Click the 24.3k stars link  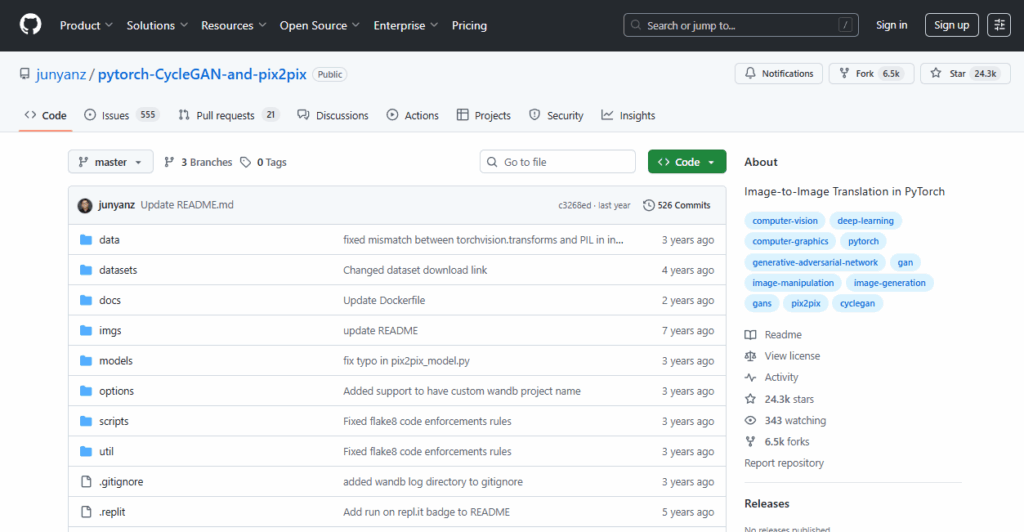pos(779,399)
